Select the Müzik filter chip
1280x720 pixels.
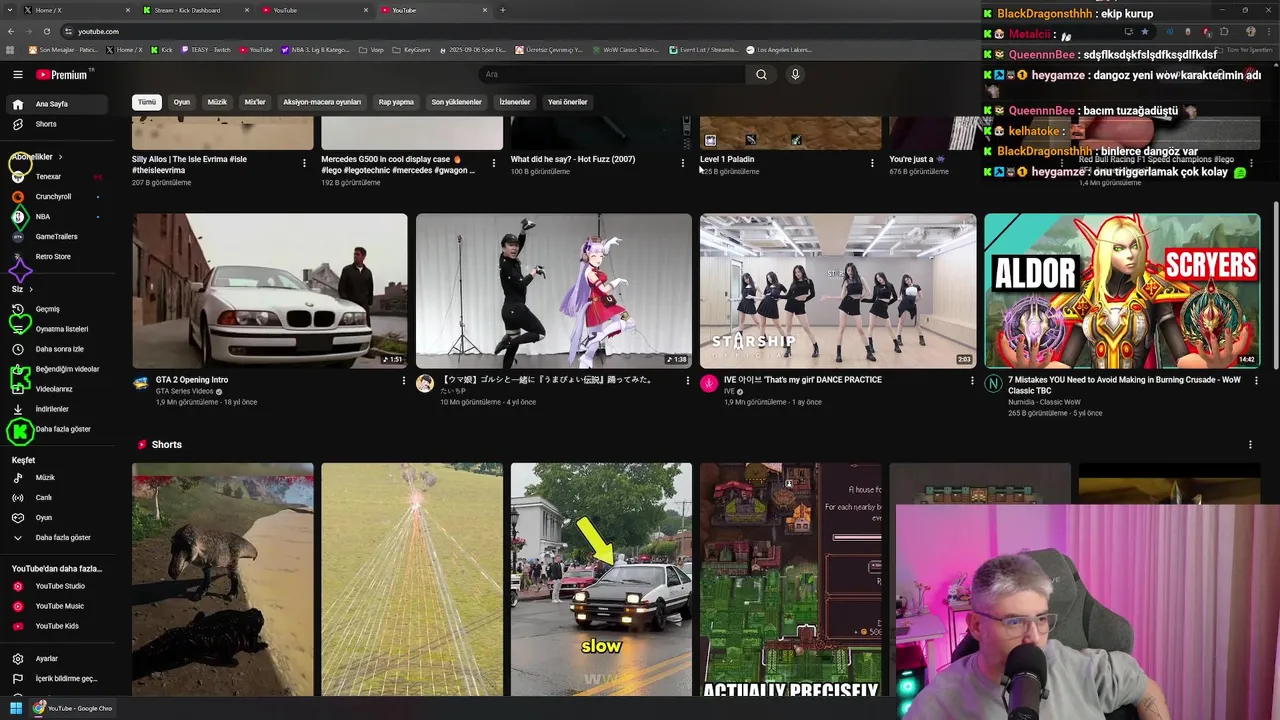click(217, 102)
